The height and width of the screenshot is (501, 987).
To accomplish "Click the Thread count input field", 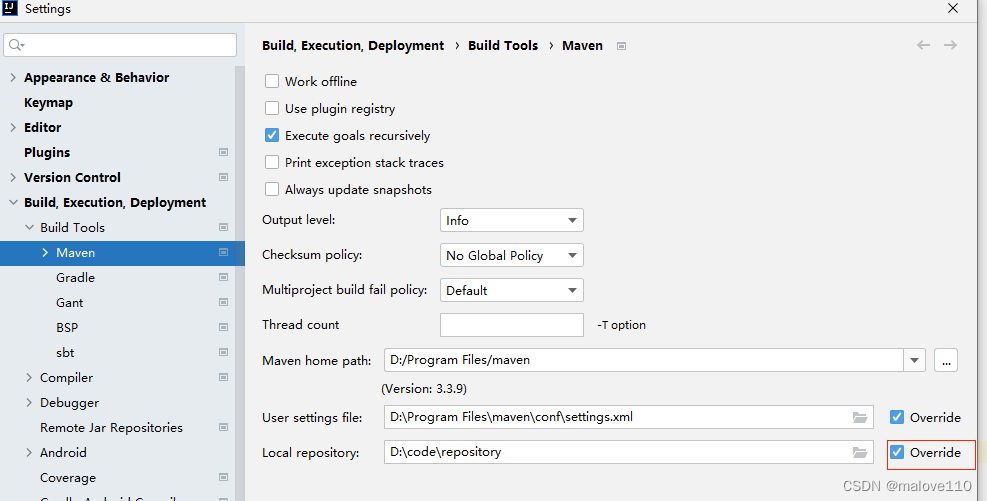I will tap(512, 325).
